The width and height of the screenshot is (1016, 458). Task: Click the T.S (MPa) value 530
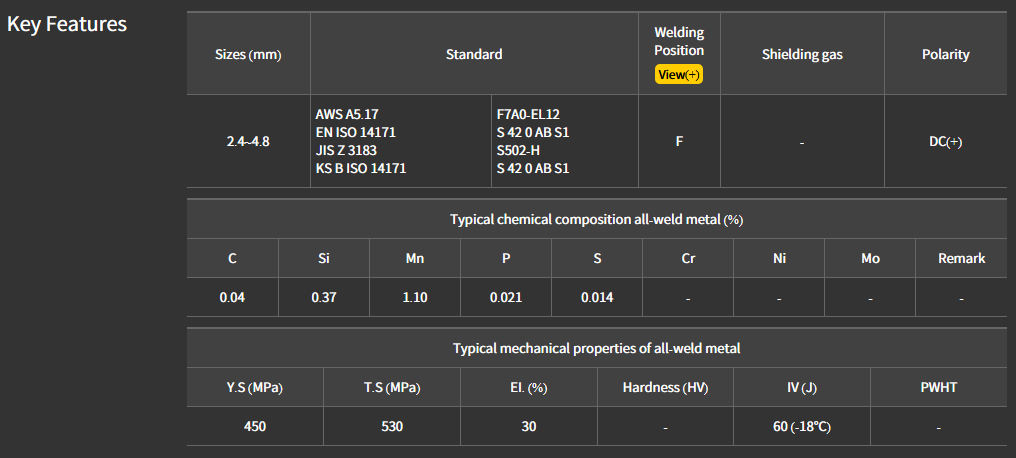[392, 426]
